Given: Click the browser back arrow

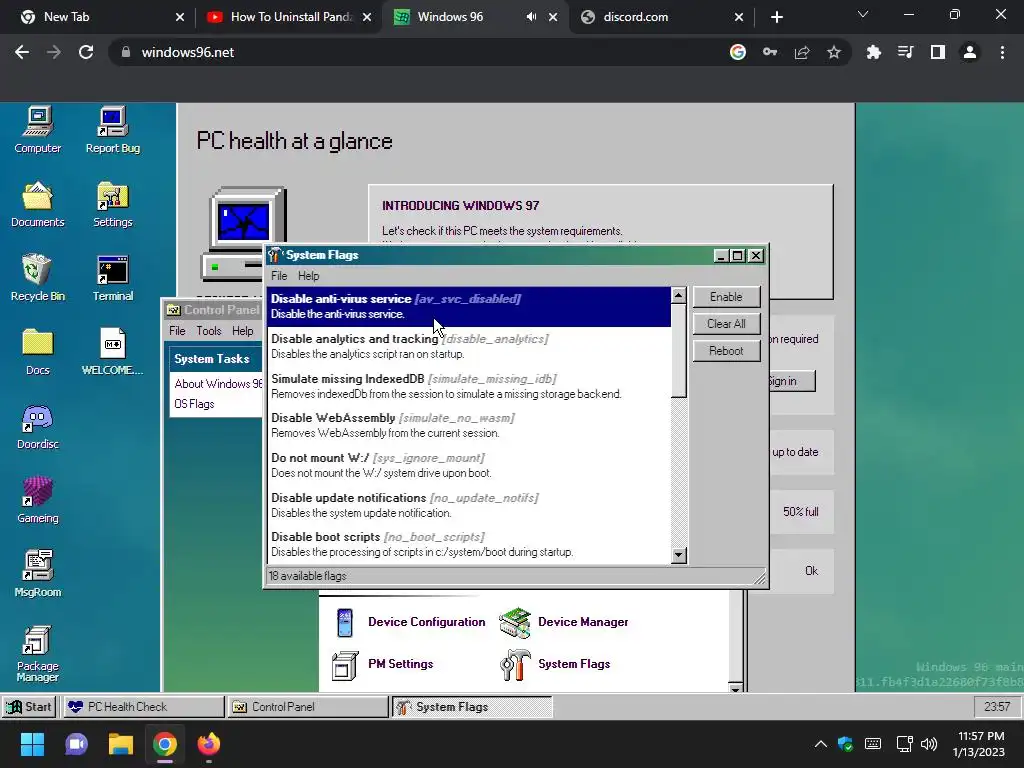Looking at the screenshot, I should [x=22, y=52].
